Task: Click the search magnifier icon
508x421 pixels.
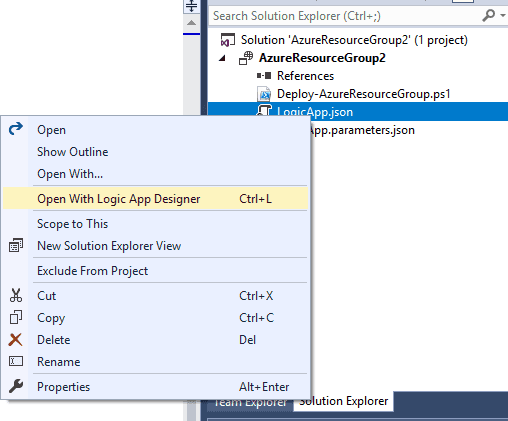Action: tap(488, 15)
